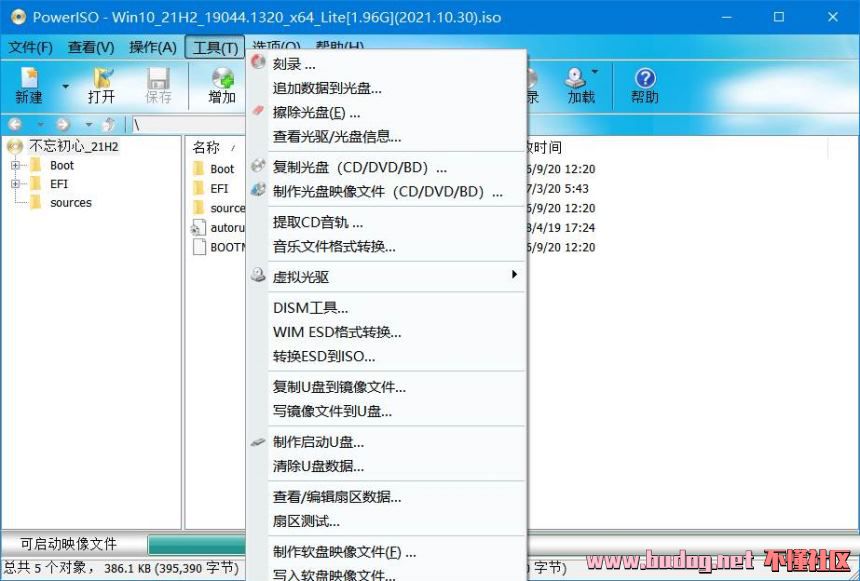Open the dropdown arrow next to 新建
This screenshot has height=581, width=860.
tap(66, 86)
